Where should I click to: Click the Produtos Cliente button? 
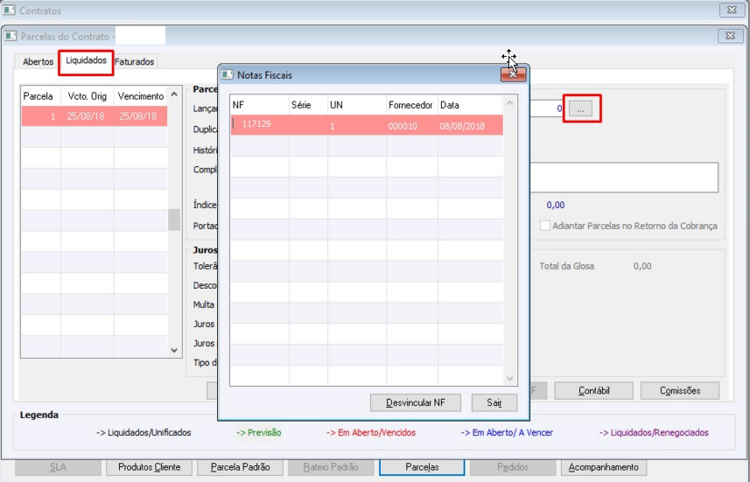[149, 467]
